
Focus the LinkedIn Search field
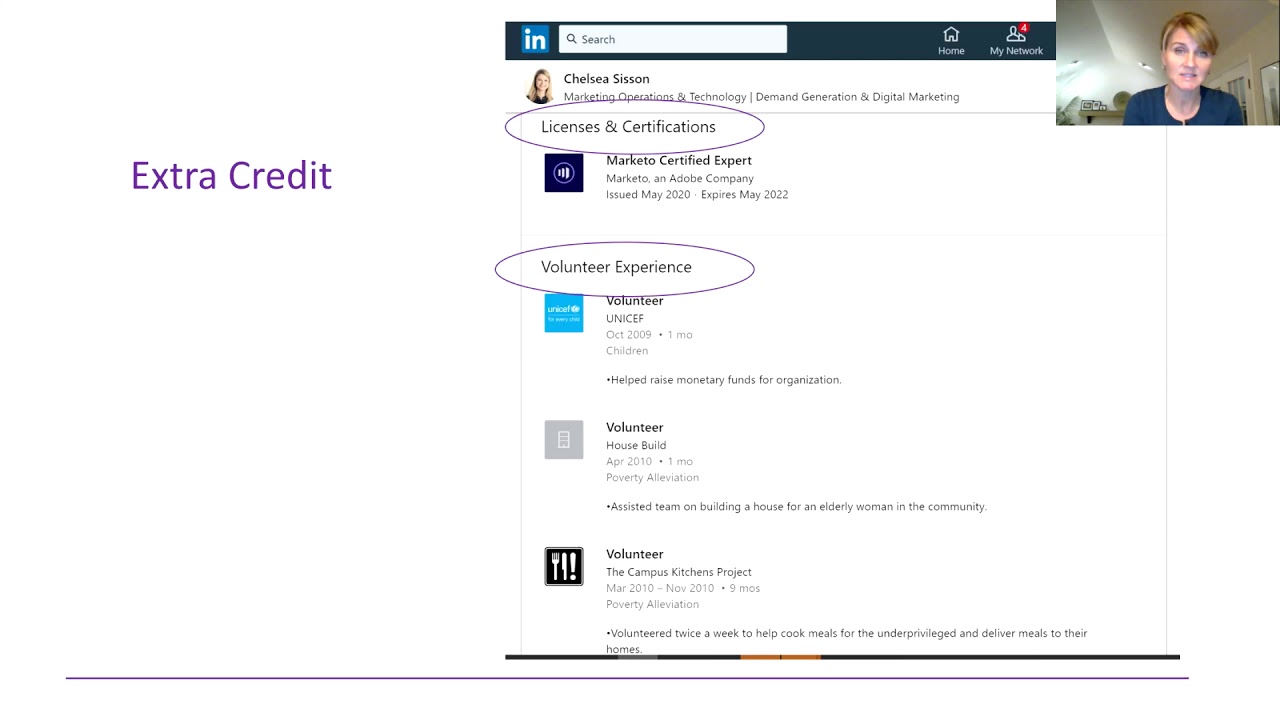(673, 39)
